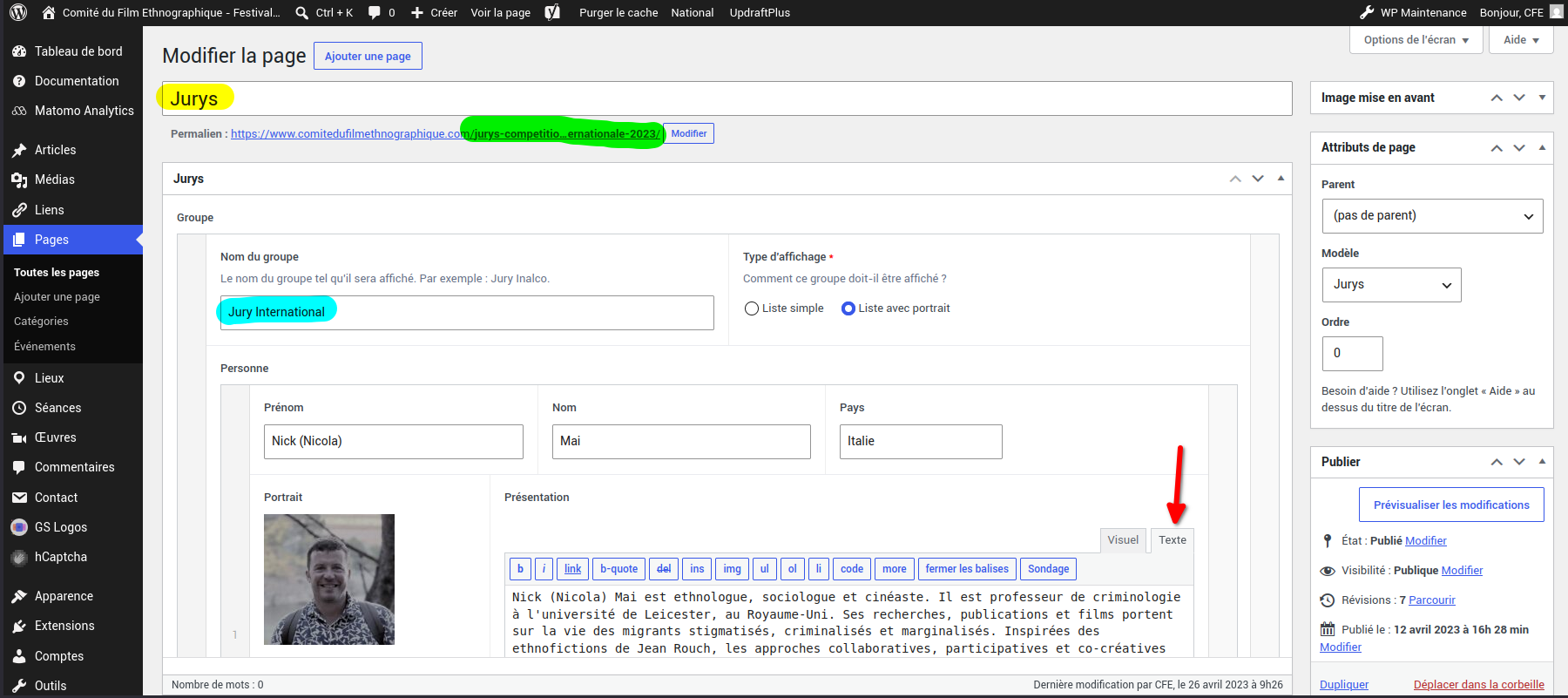1568x698 pixels.
Task: Open Événements submenu item
Action: 44,347
